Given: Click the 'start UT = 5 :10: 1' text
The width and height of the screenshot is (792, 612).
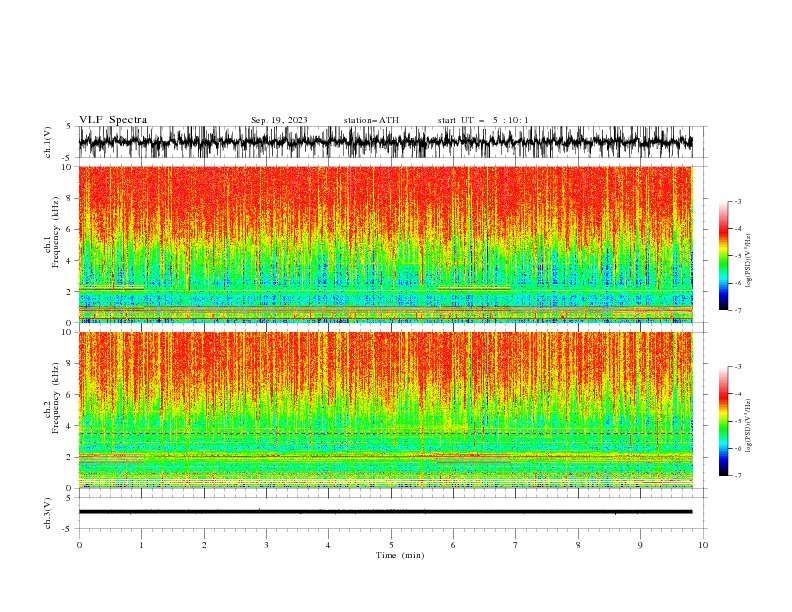Looking at the screenshot, I should tap(483, 120).
